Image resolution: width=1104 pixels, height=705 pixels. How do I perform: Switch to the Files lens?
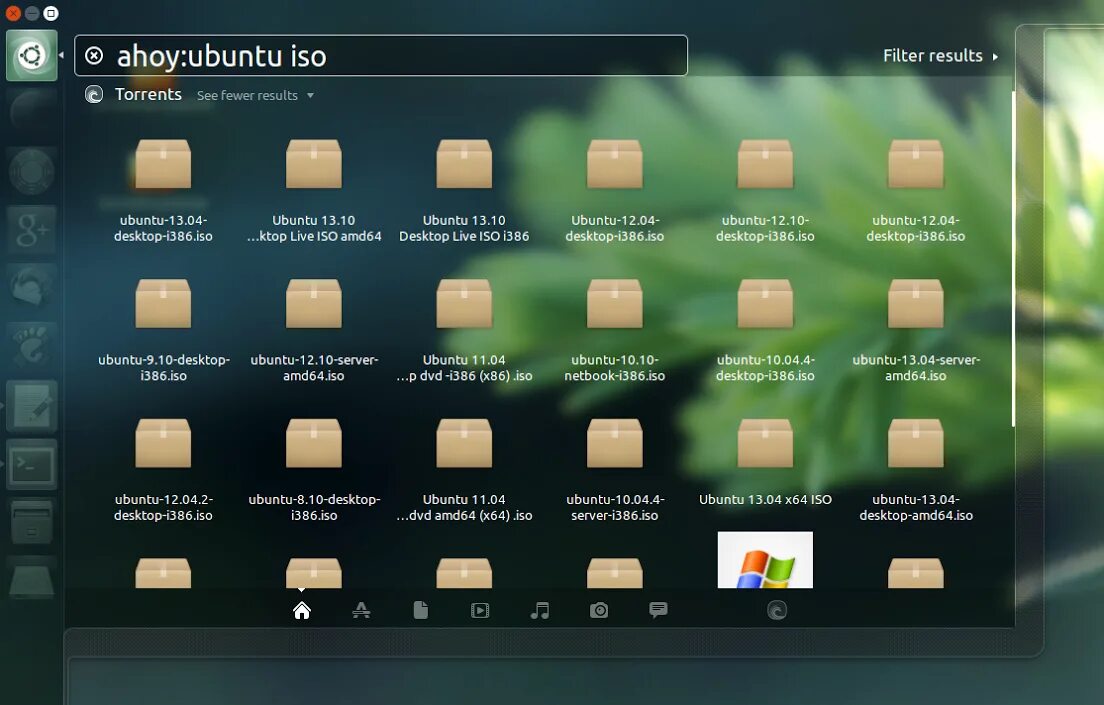[420, 610]
